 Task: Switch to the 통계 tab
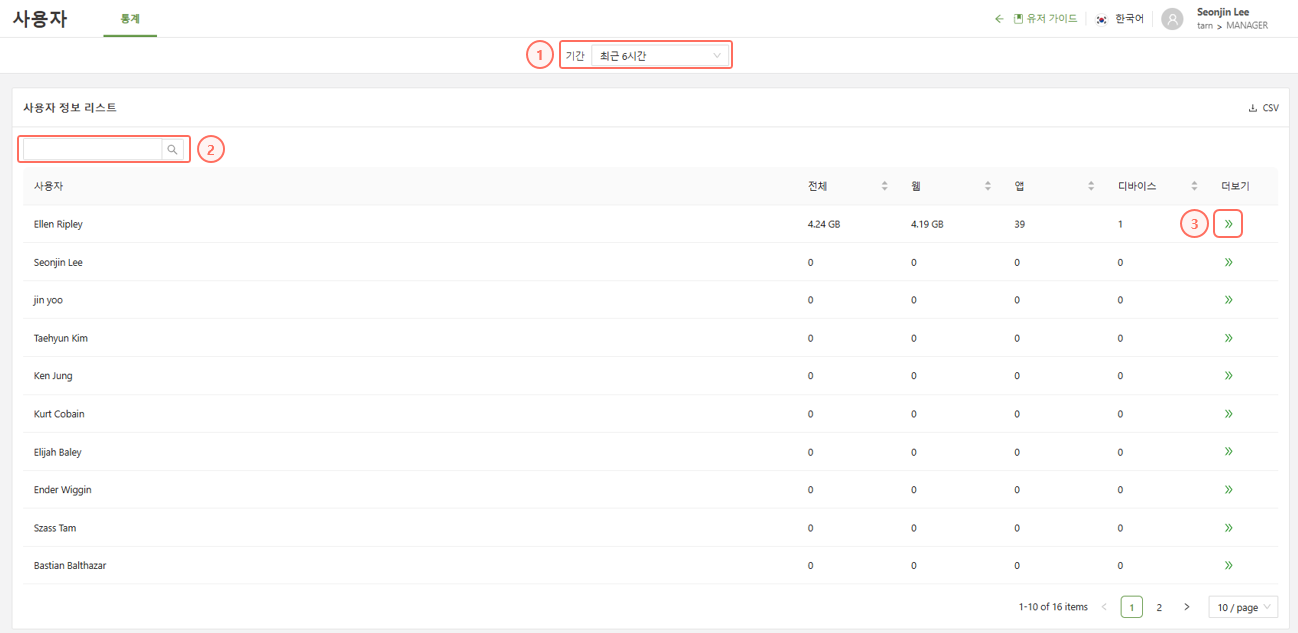click(130, 19)
